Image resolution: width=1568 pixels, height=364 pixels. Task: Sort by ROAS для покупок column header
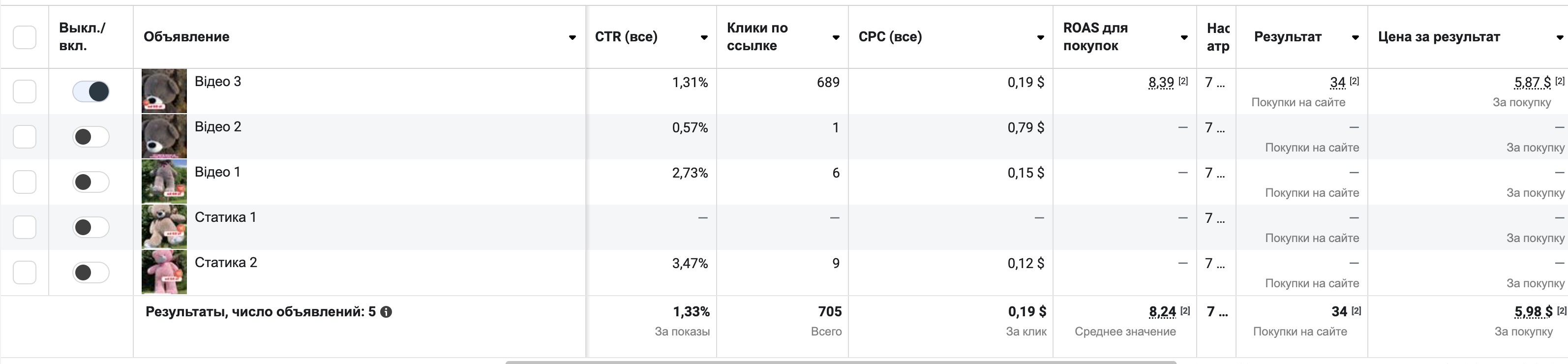[1095, 36]
